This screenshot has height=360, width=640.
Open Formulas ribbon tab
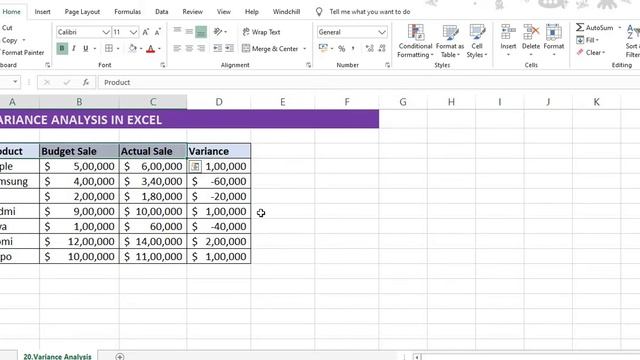127,11
